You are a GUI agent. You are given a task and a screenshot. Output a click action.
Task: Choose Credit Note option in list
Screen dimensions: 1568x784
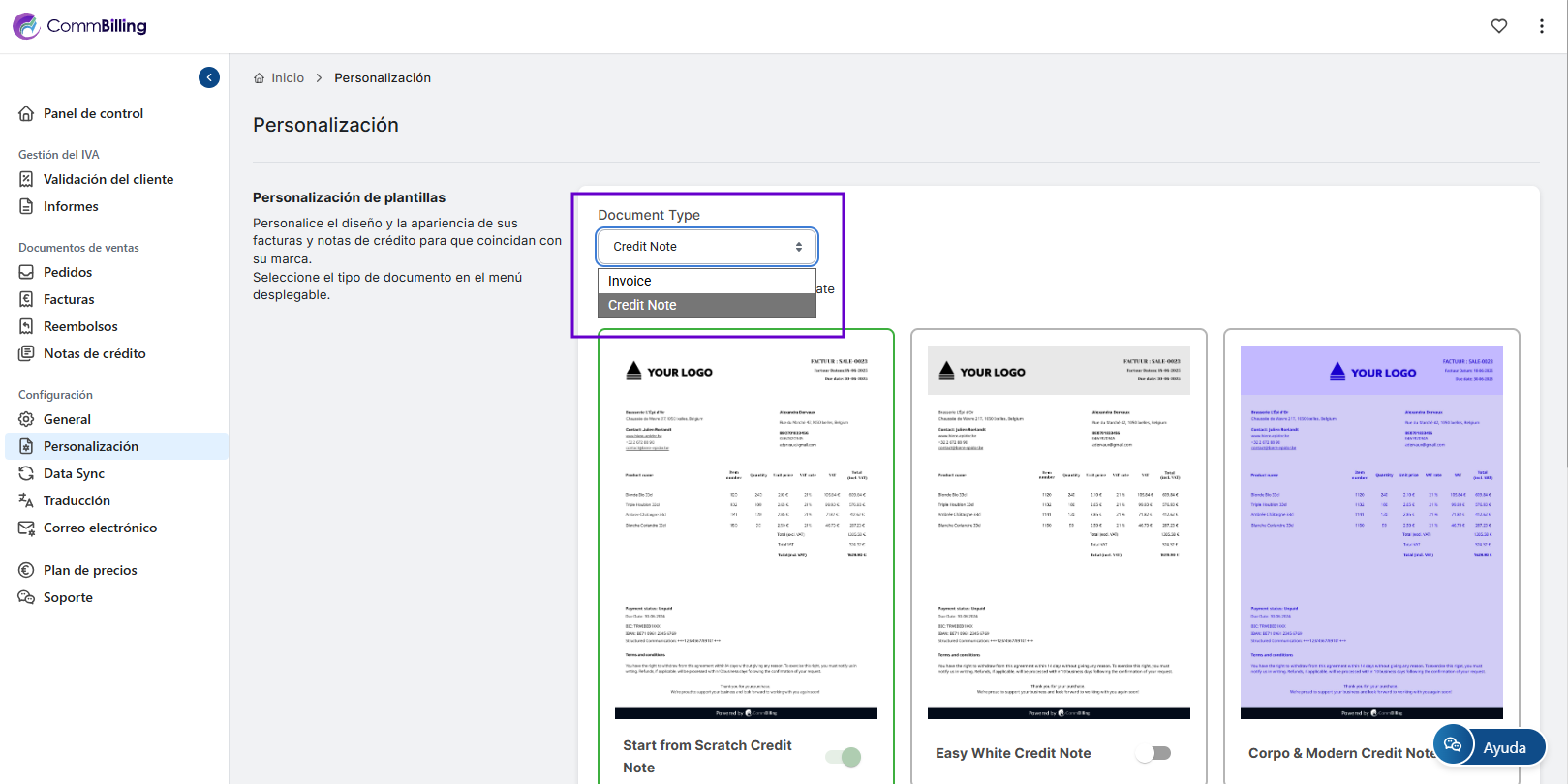pos(707,305)
